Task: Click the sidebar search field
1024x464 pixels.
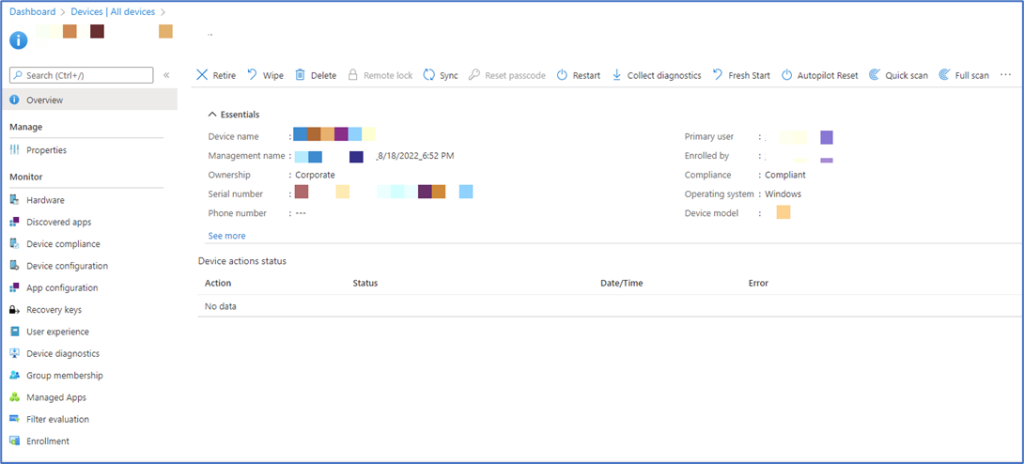Action: click(x=82, y=75)
